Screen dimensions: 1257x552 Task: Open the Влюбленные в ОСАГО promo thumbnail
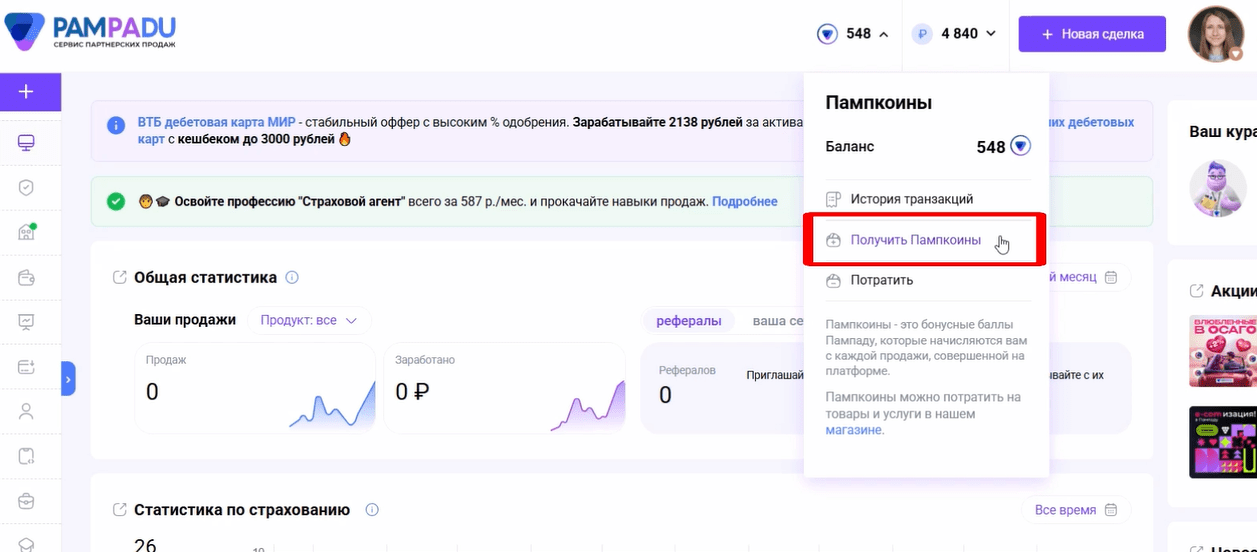[x=1223, y=351]
